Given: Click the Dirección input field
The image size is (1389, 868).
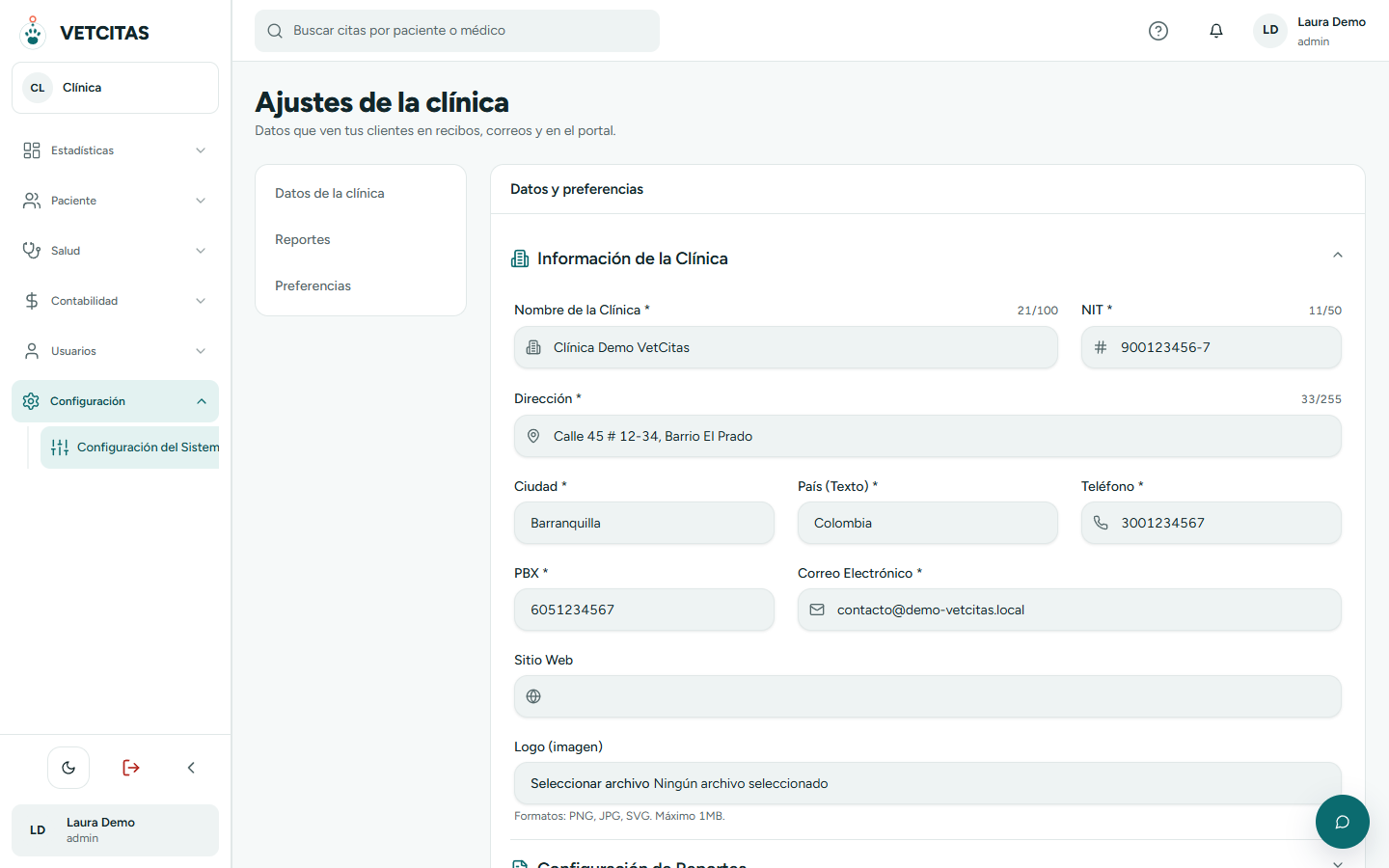Looking at the screenshot, I should coord(928,436).
